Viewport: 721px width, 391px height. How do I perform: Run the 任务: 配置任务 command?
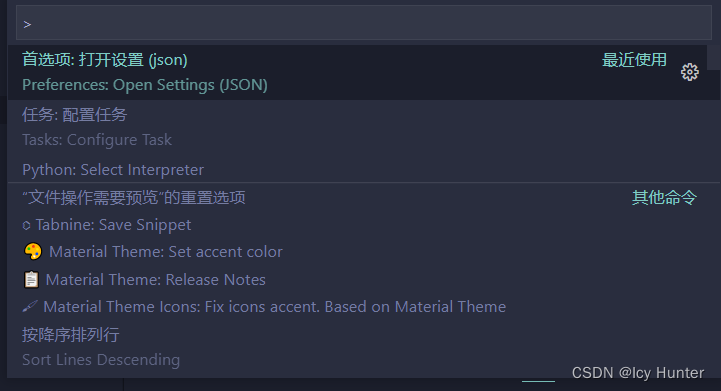tap(74, 115)
